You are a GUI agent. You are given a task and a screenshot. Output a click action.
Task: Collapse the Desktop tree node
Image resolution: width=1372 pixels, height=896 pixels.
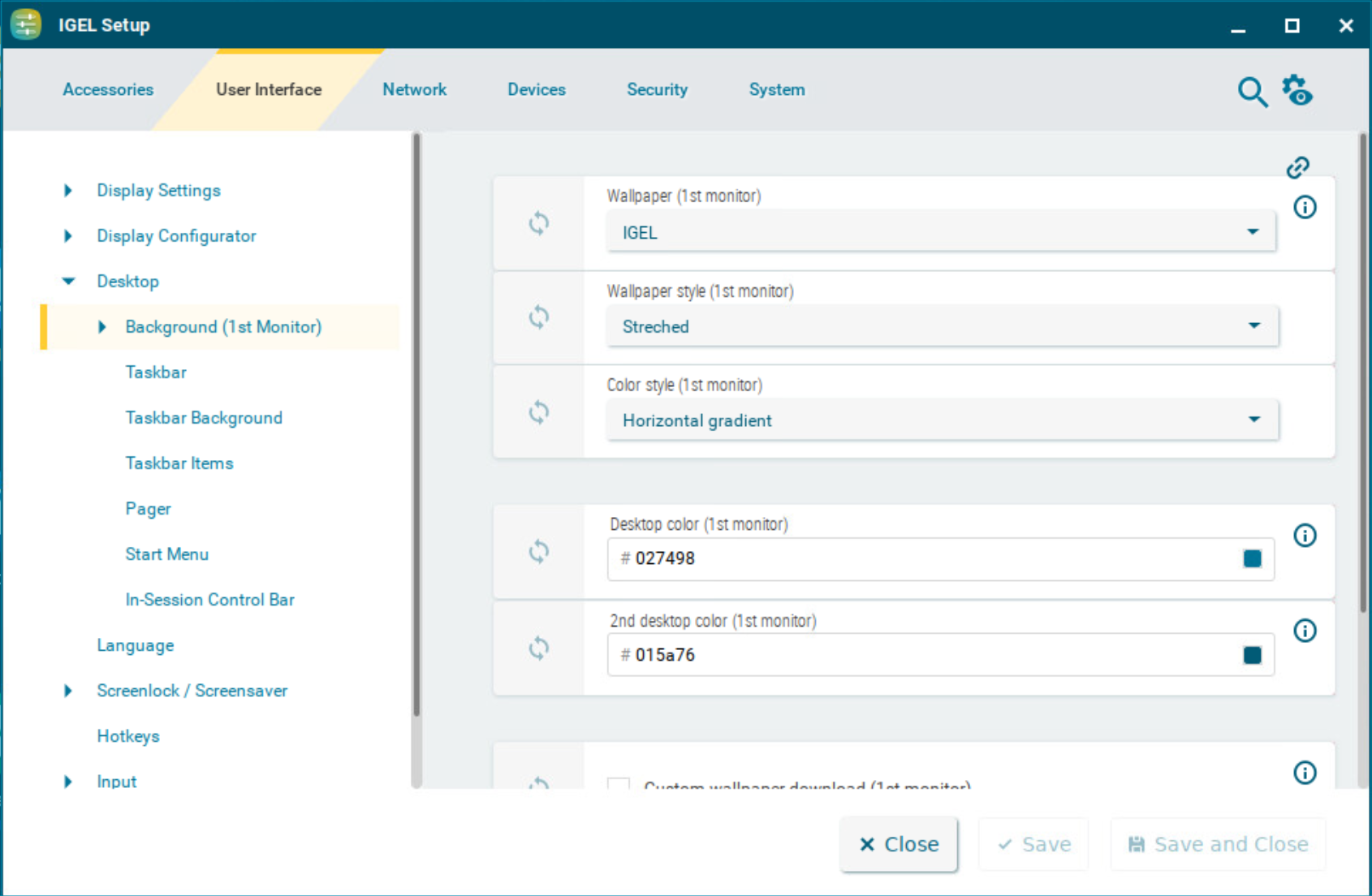68,282
